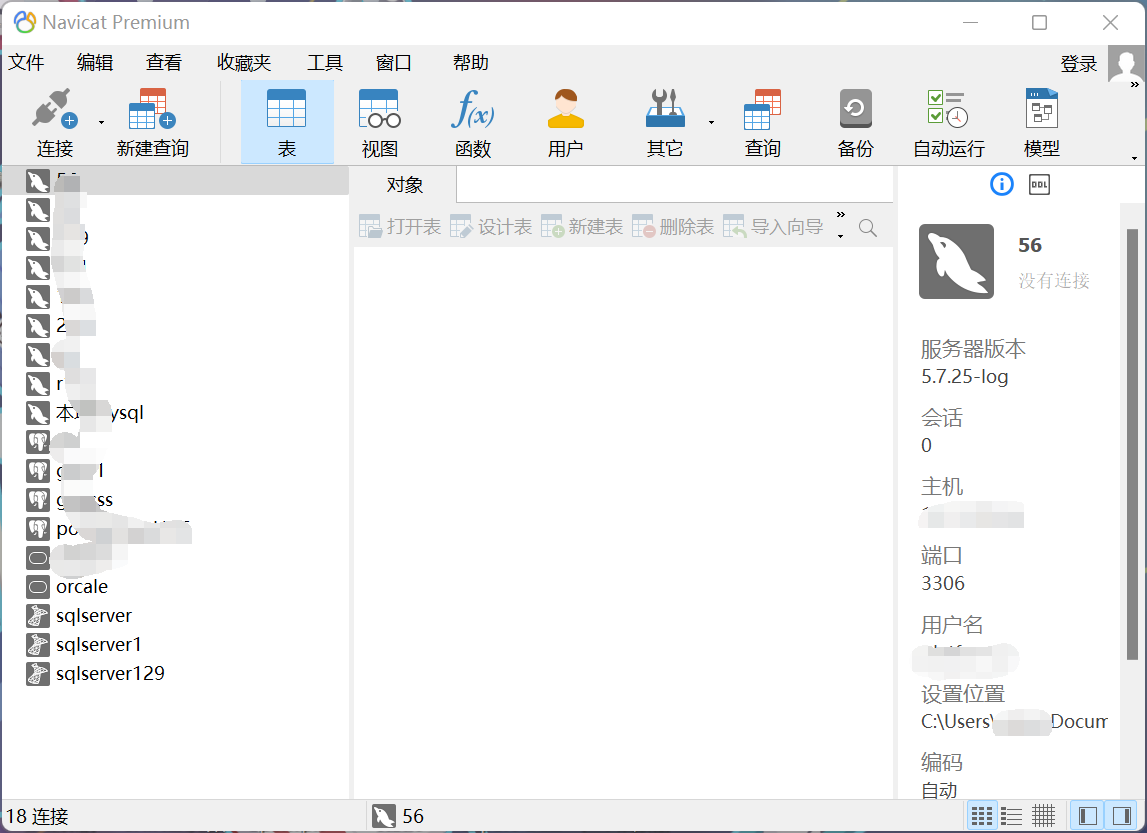
Task: Click the "18 连接" status bar text
Action: click(x=37, y=816)
